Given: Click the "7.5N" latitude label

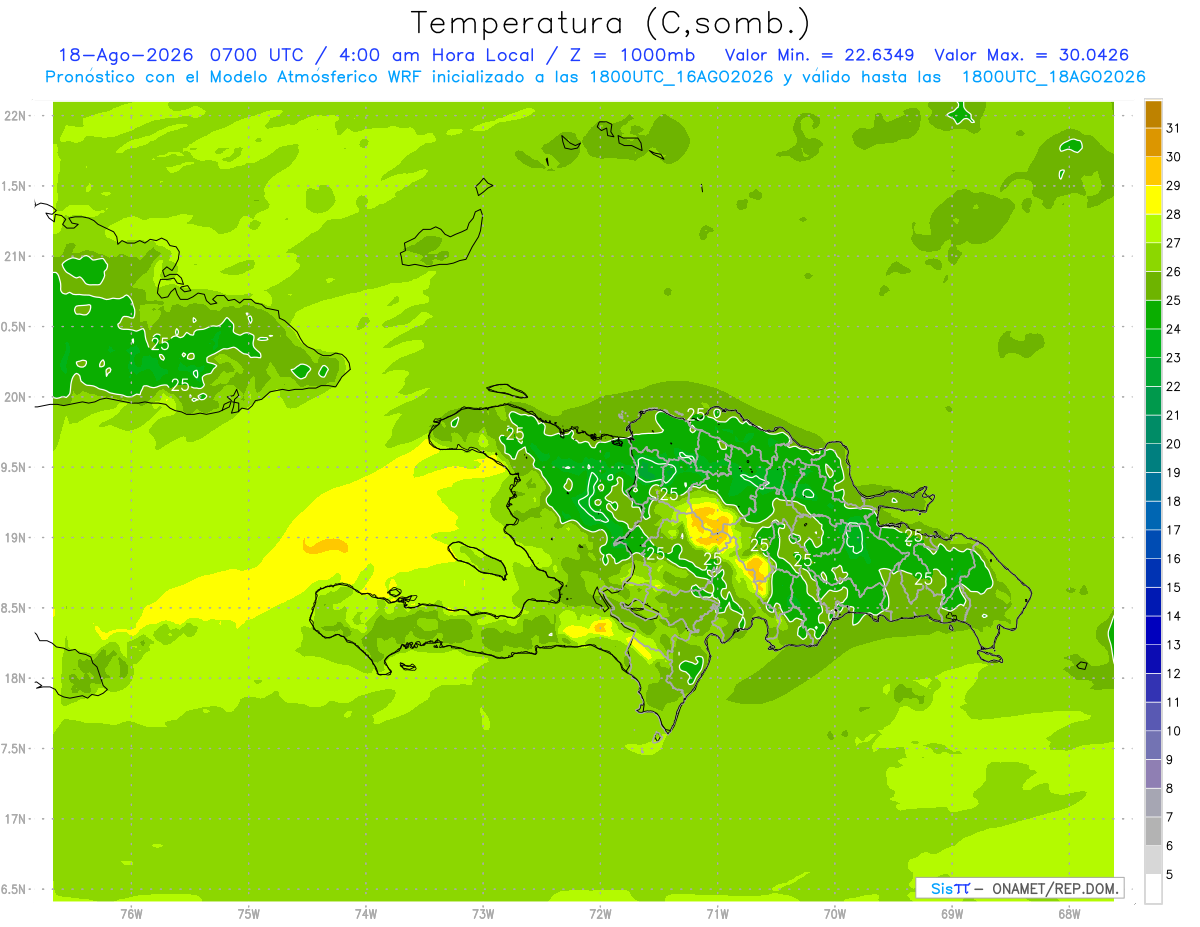Looking at the screenshot, I should [15, 749].
